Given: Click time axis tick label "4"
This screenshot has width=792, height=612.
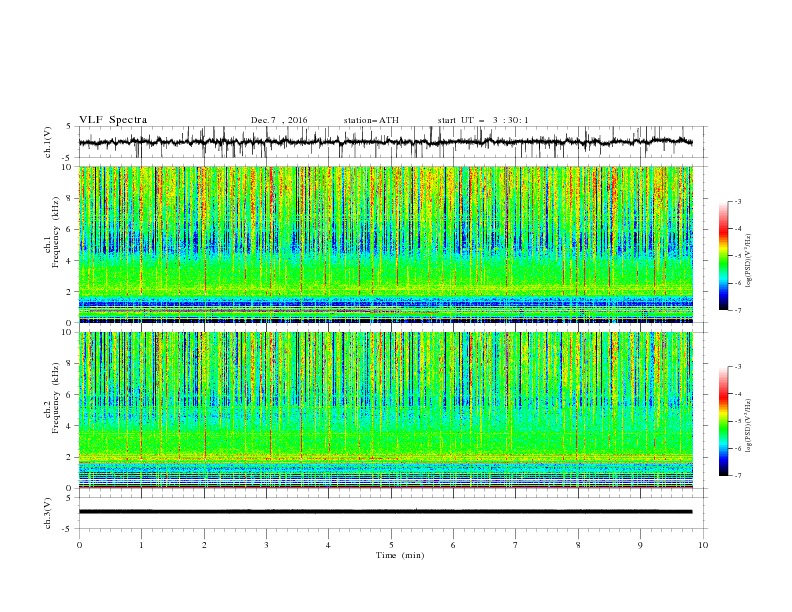Looking at the screenshot, I should (328, 545).
